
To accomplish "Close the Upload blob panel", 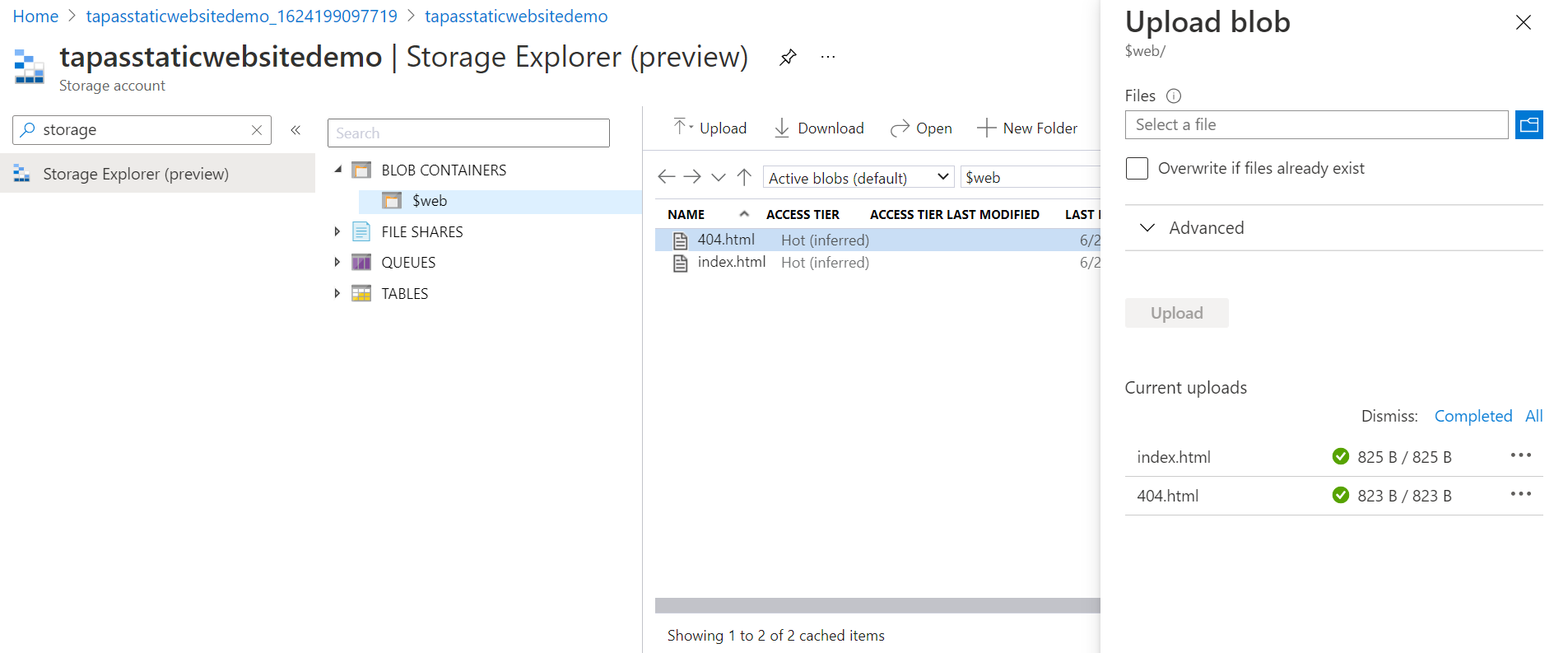I will [x=1524, y=22].
